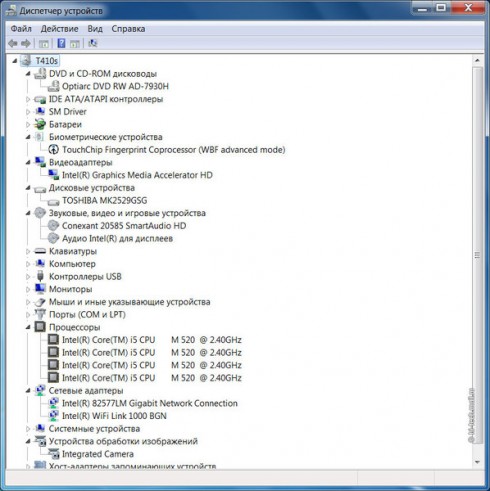Viewport: 490px width, 491px height.
Task: Click the Сетевые адаптеры network icon
Action: pos(40,390)
